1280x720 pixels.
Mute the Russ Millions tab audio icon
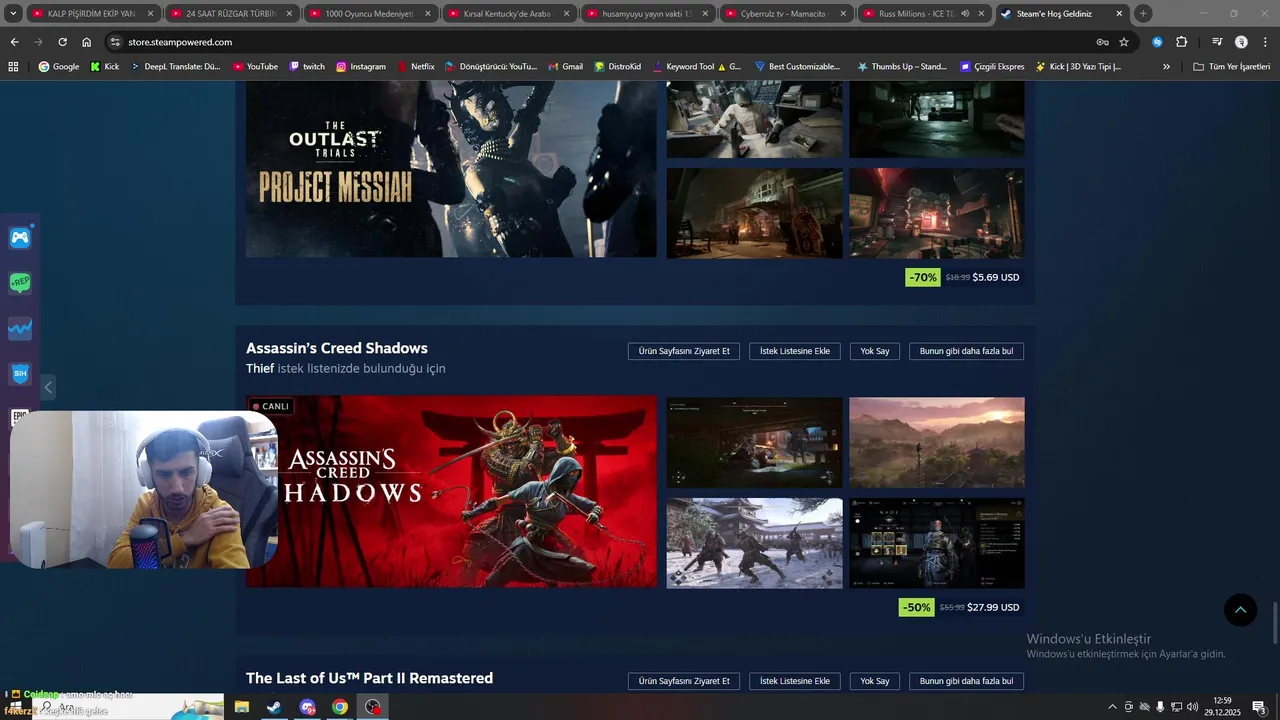pyautogui.click(x=965, y=14)
